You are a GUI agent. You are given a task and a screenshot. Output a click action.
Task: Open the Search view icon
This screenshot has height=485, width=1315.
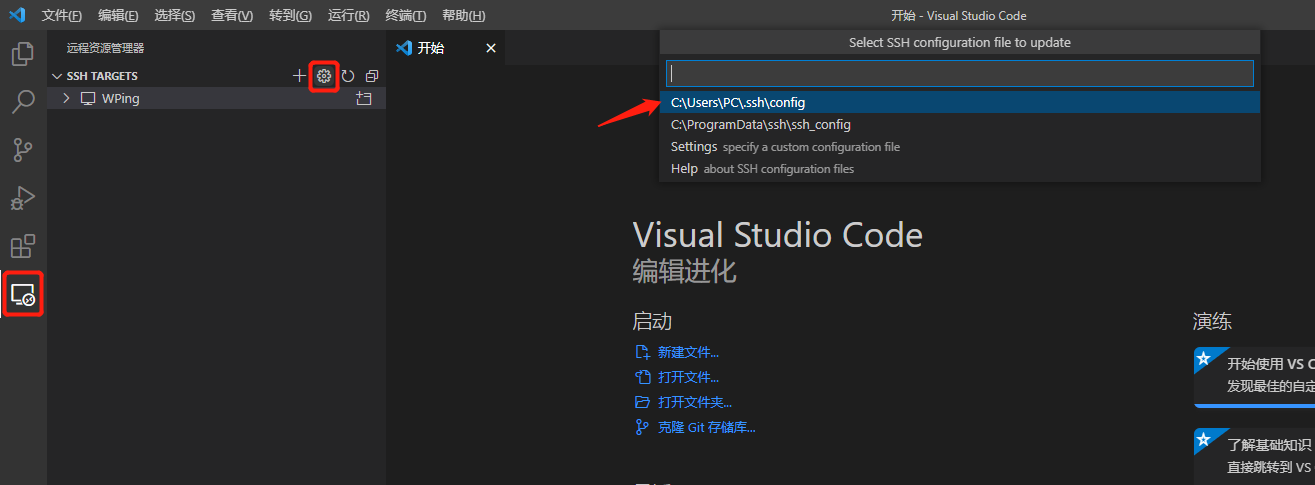click(22, 102)
